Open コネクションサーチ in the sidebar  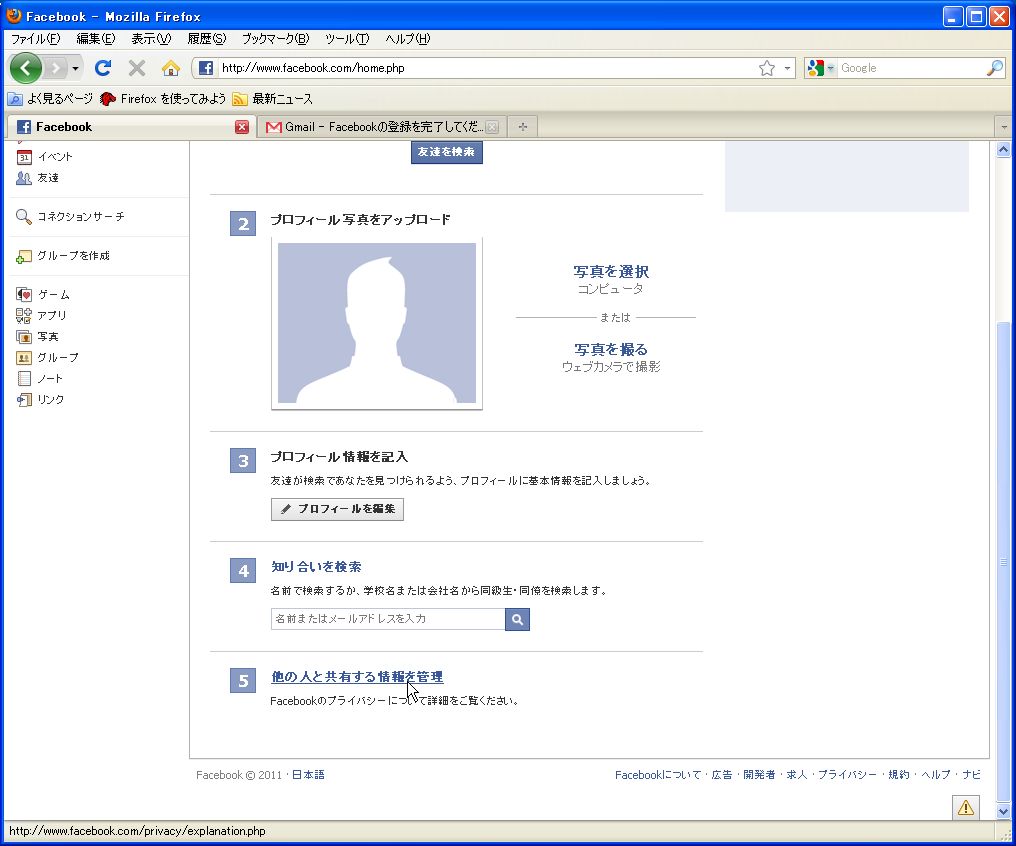coord(70,216)
